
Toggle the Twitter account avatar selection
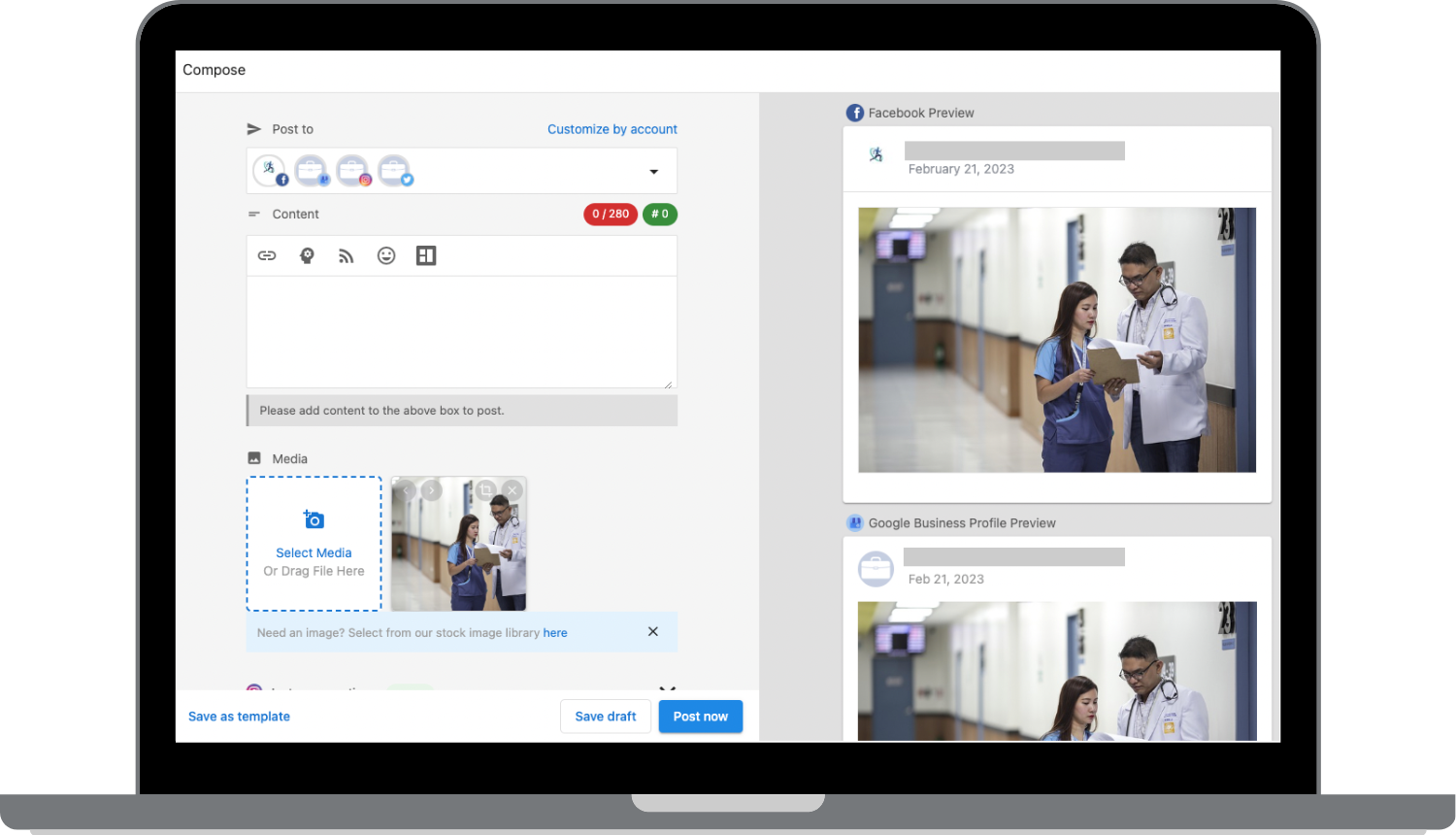[395, 169]
